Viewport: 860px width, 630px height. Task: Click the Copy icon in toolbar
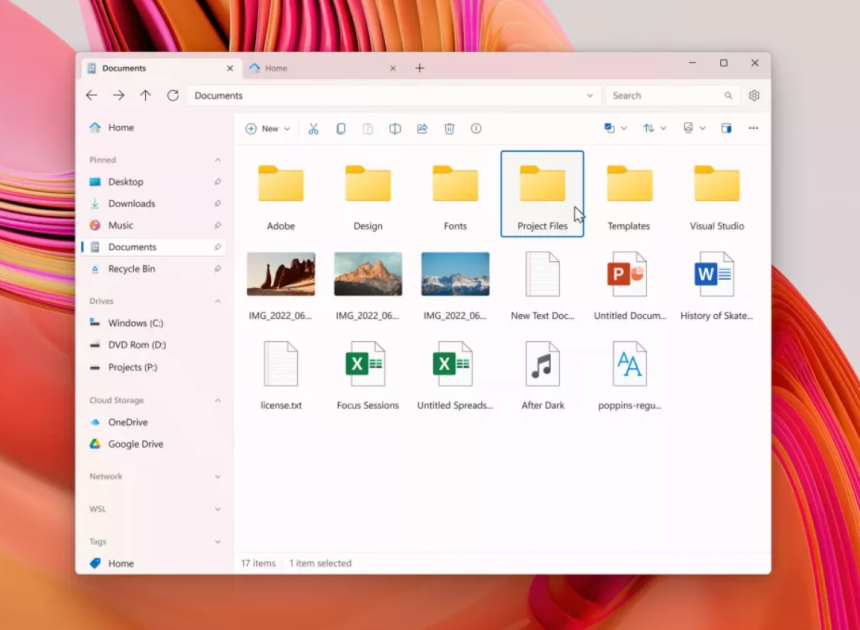point(341,129)
